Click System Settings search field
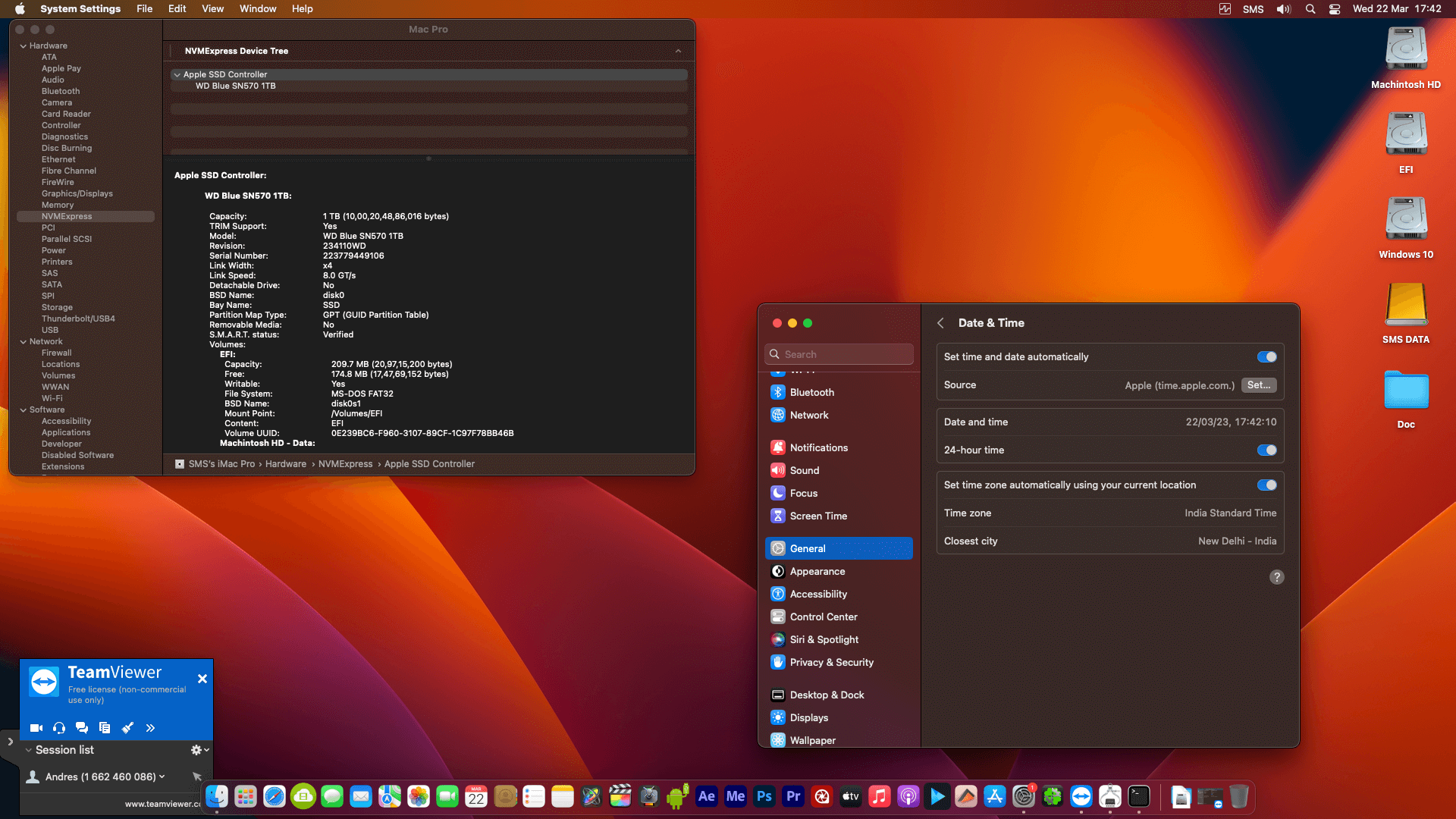The image size is (1456, 819). [x=839, y=354]
